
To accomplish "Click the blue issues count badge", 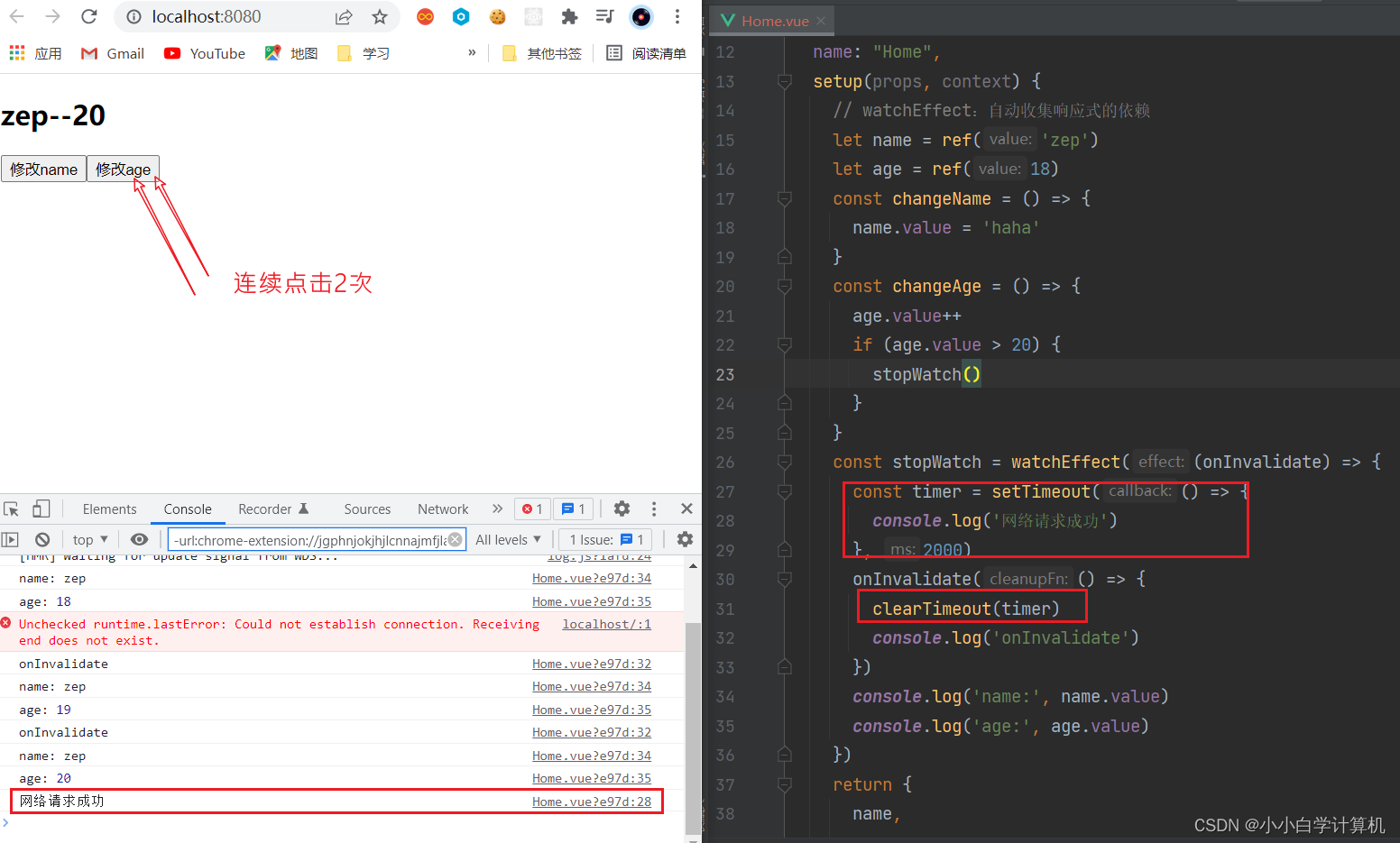I will 574,509.
